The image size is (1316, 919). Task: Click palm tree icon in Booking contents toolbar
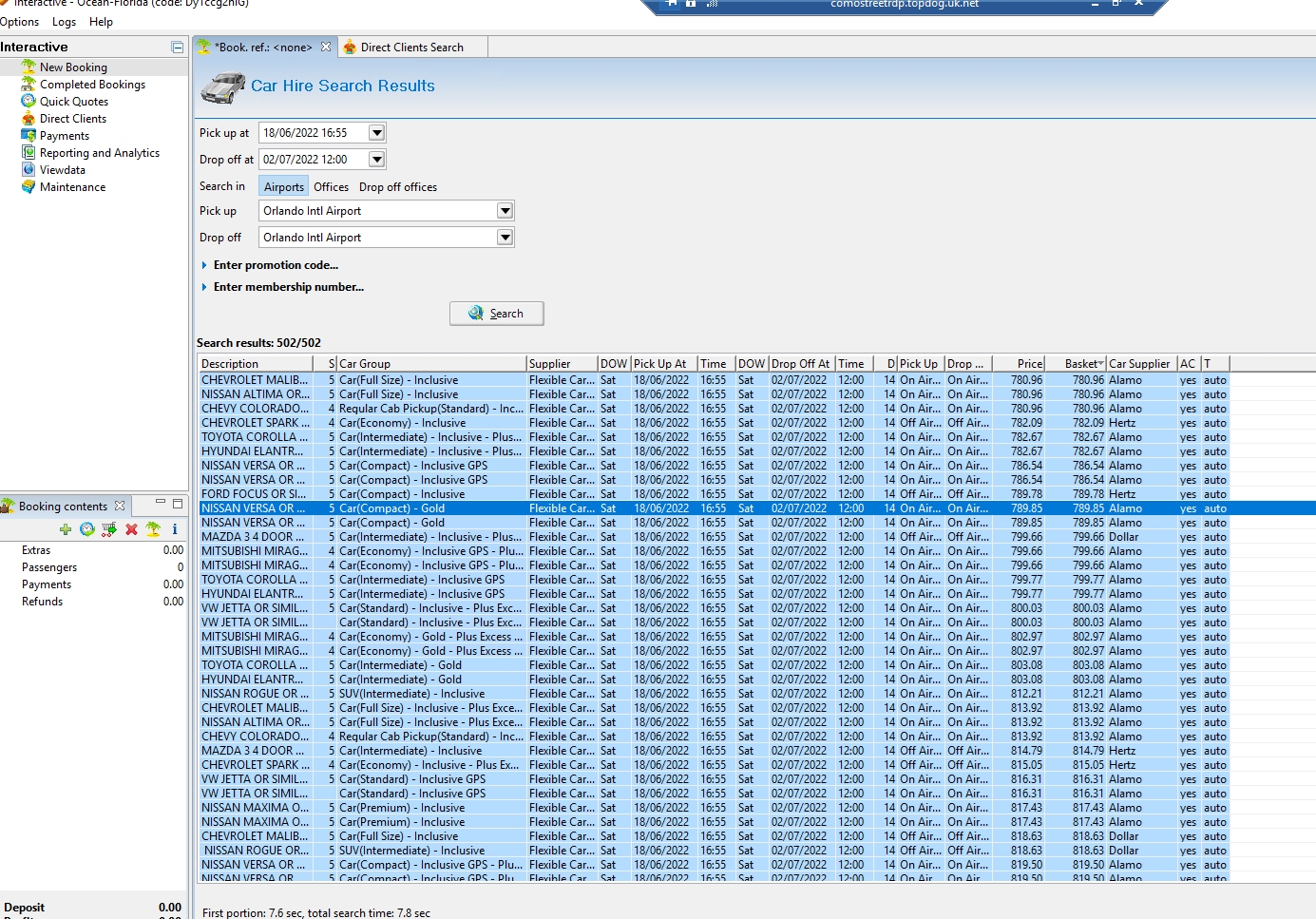153,529
